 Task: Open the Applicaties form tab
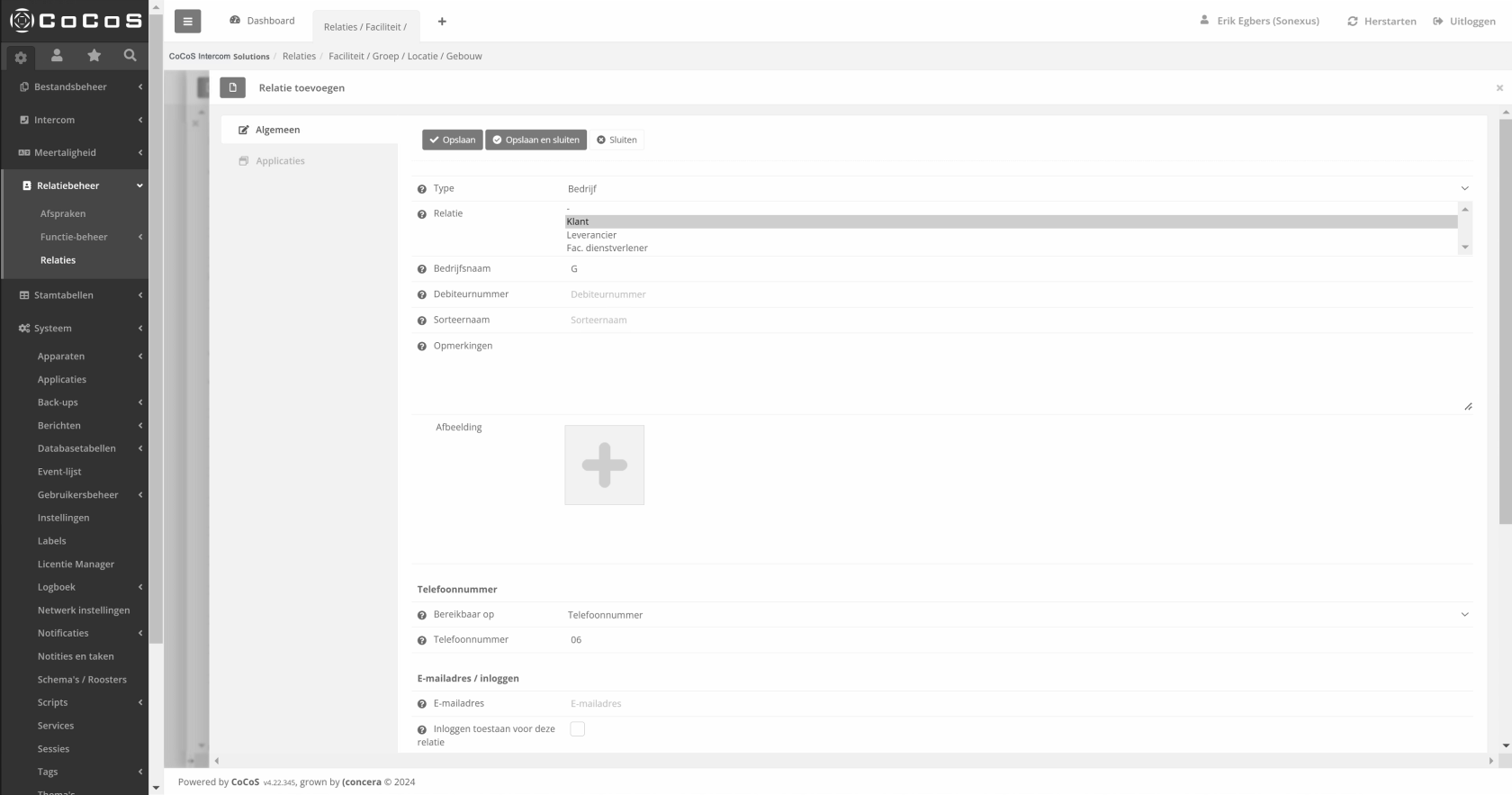click(280, 161)
